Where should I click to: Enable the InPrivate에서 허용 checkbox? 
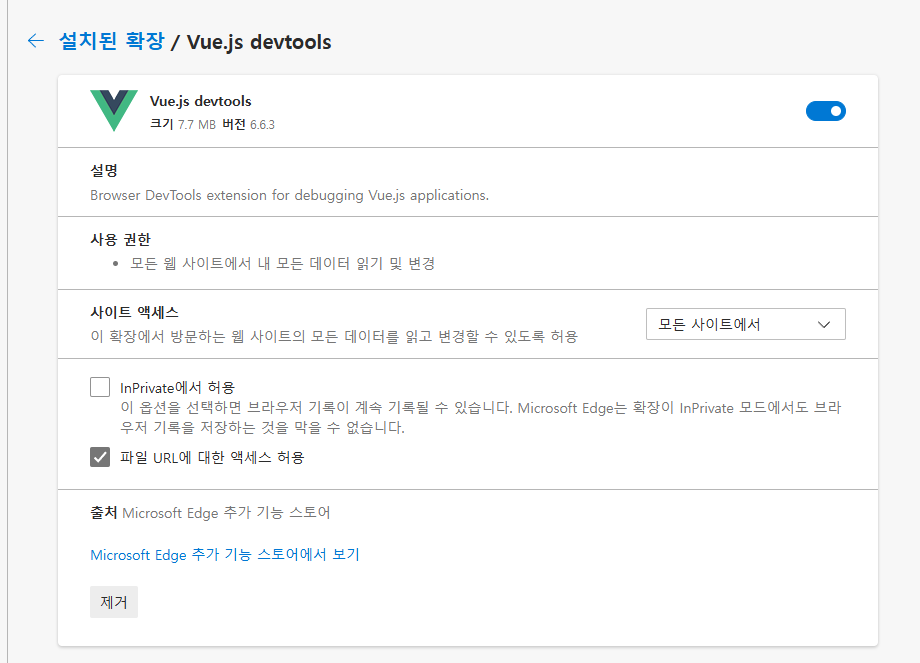point(100,387)
